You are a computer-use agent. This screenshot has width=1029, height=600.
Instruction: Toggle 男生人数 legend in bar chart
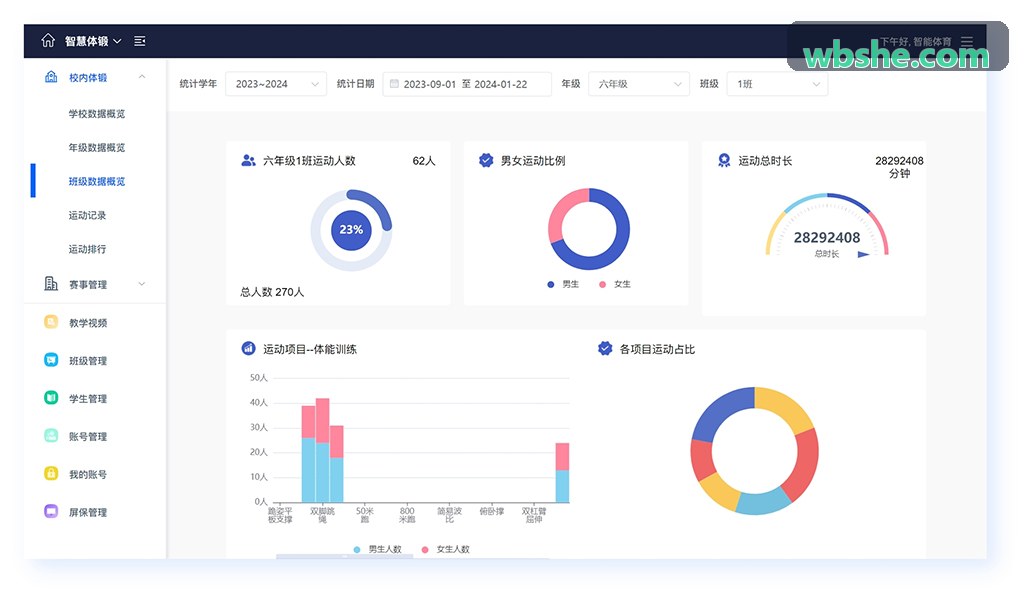pyautogui.click(x=377, y=549)
